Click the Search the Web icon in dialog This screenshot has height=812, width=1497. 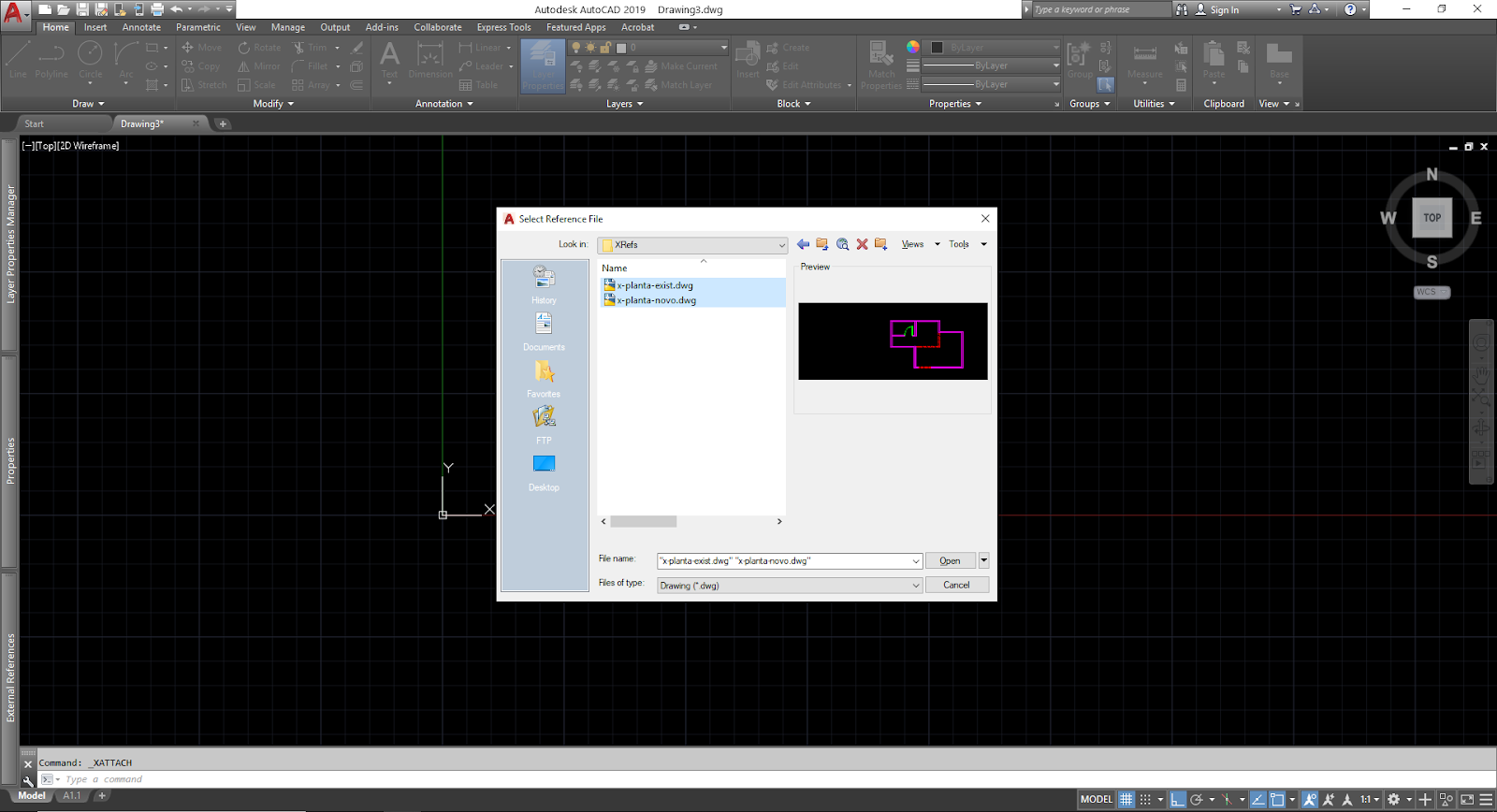pyautogui.click(x=842, y=244)
